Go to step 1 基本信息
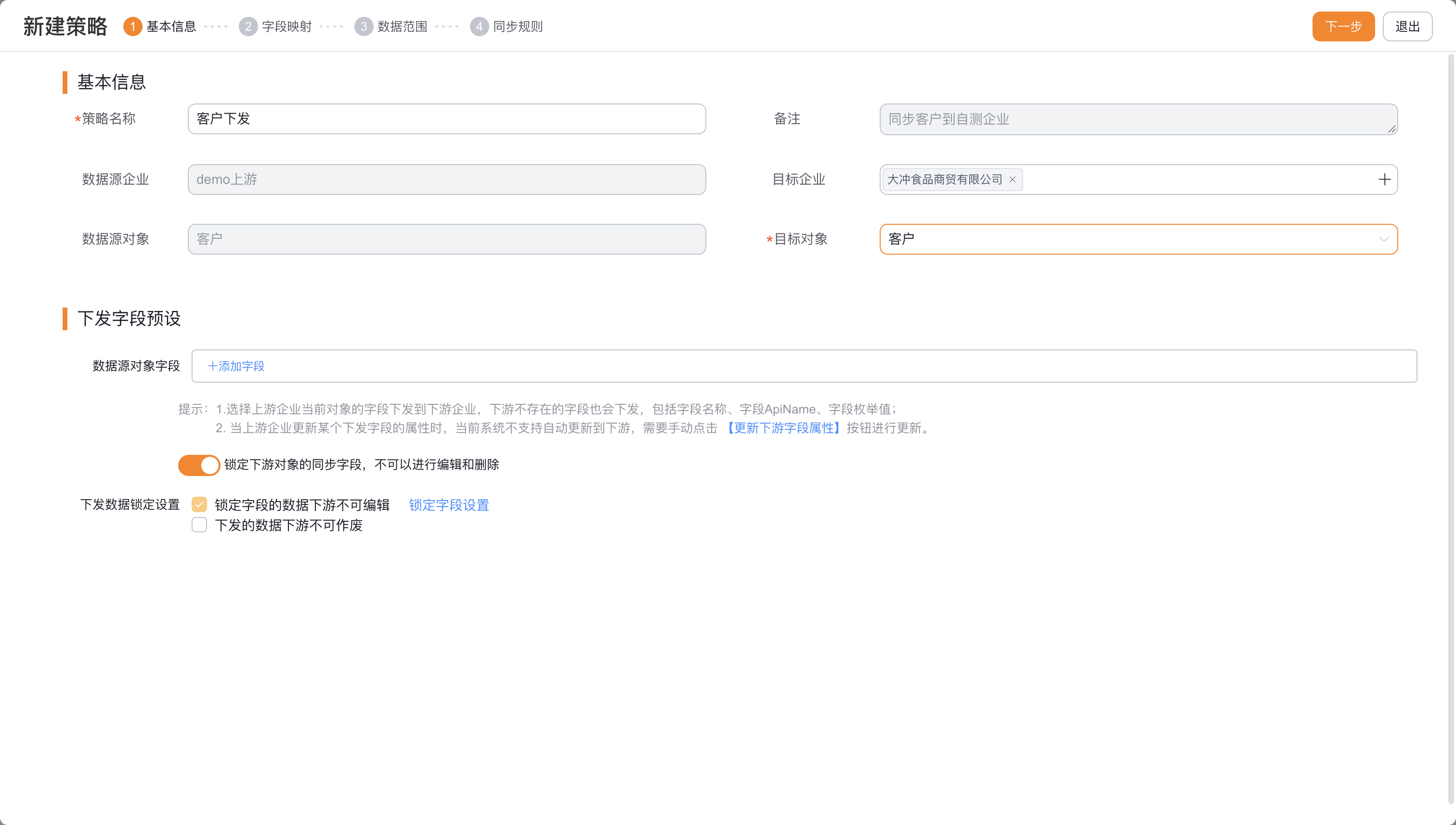1456x825 pixels. [160, 26]
